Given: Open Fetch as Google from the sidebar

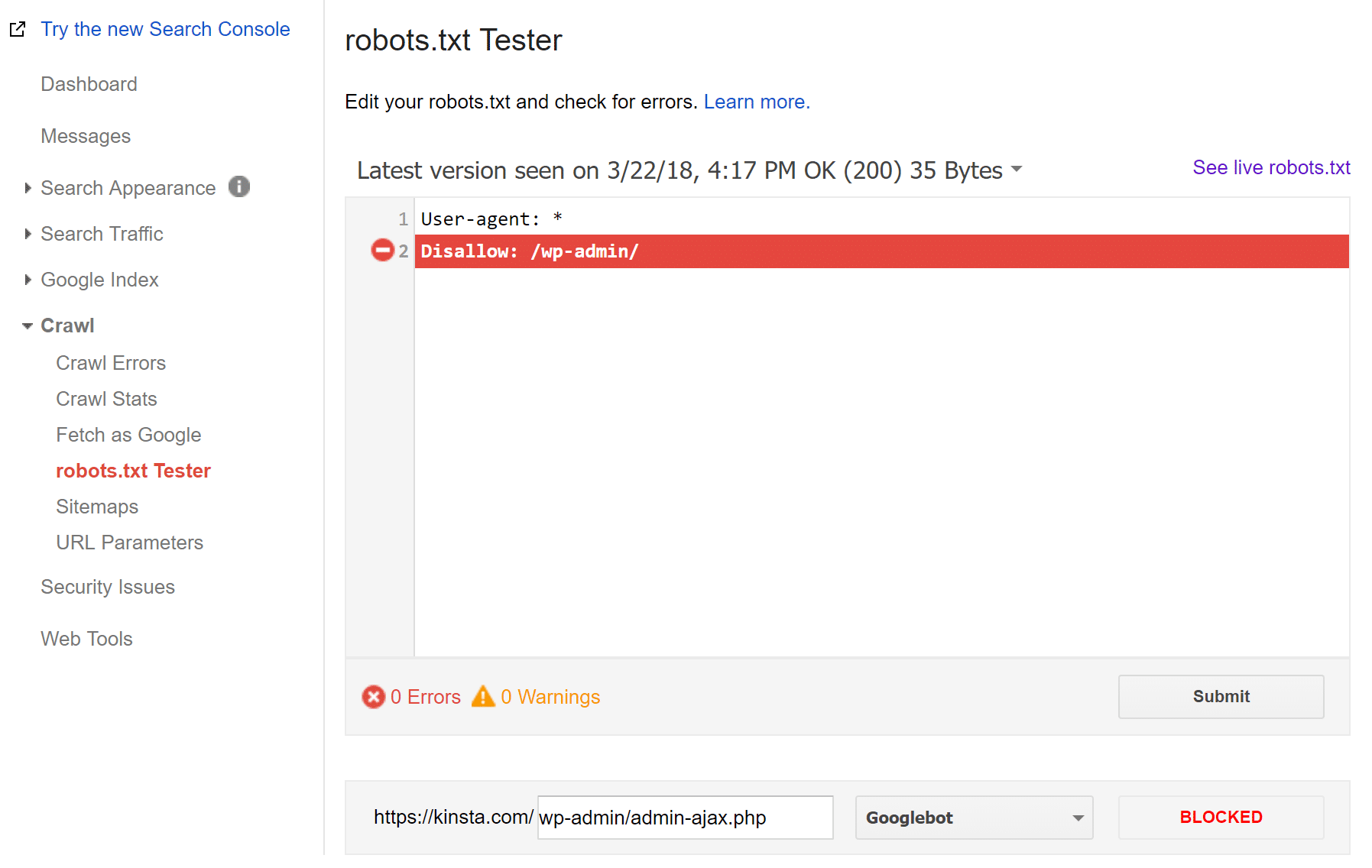Looking at the screenshot, I should point(128,435).
